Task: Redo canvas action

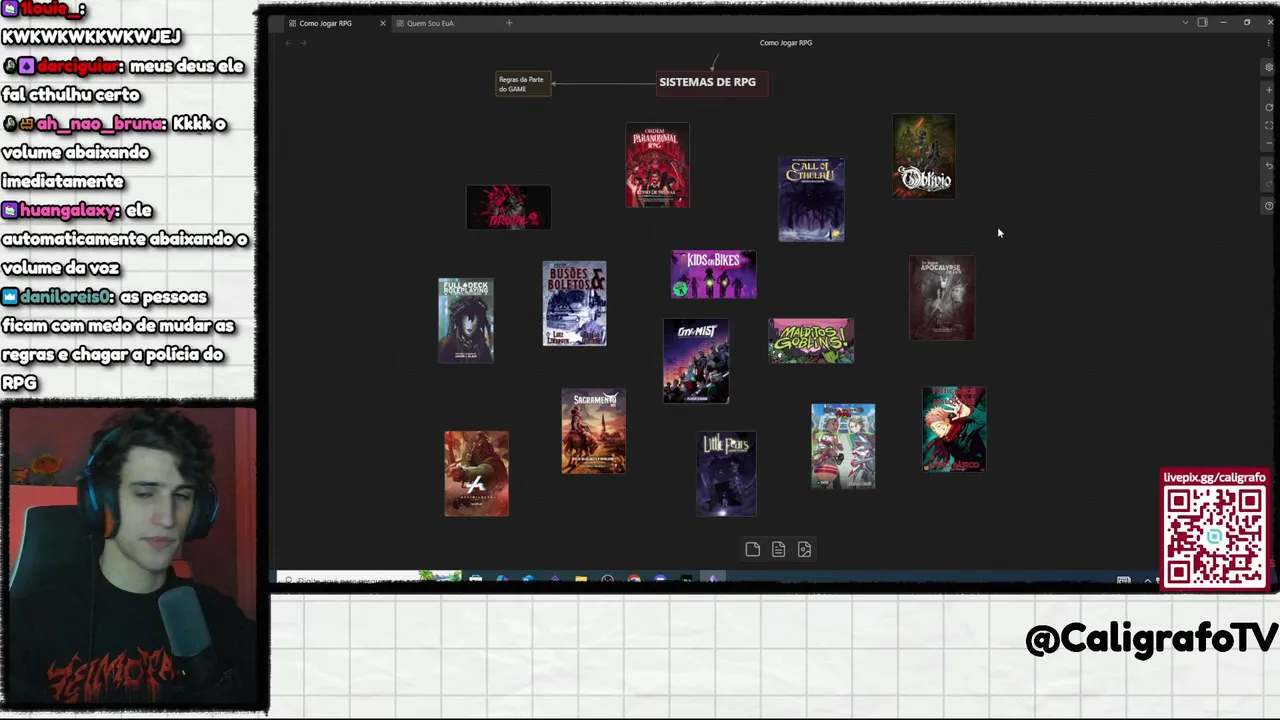Action: (x=1269, y=184)
